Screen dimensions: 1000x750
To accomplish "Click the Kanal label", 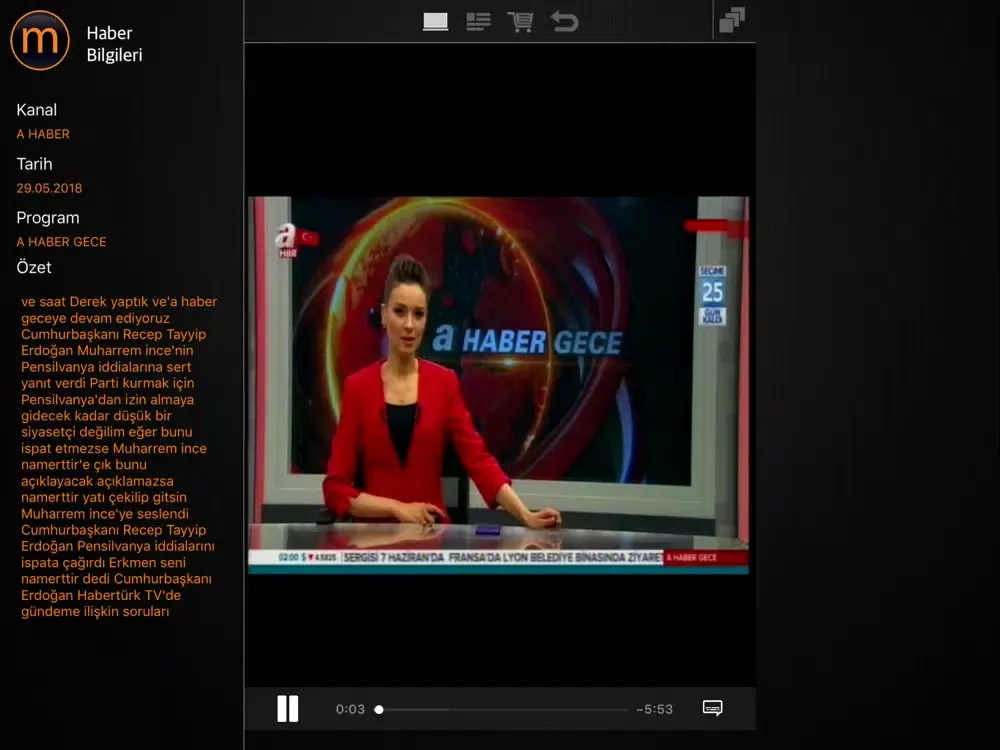I will (x=36, y=110).
